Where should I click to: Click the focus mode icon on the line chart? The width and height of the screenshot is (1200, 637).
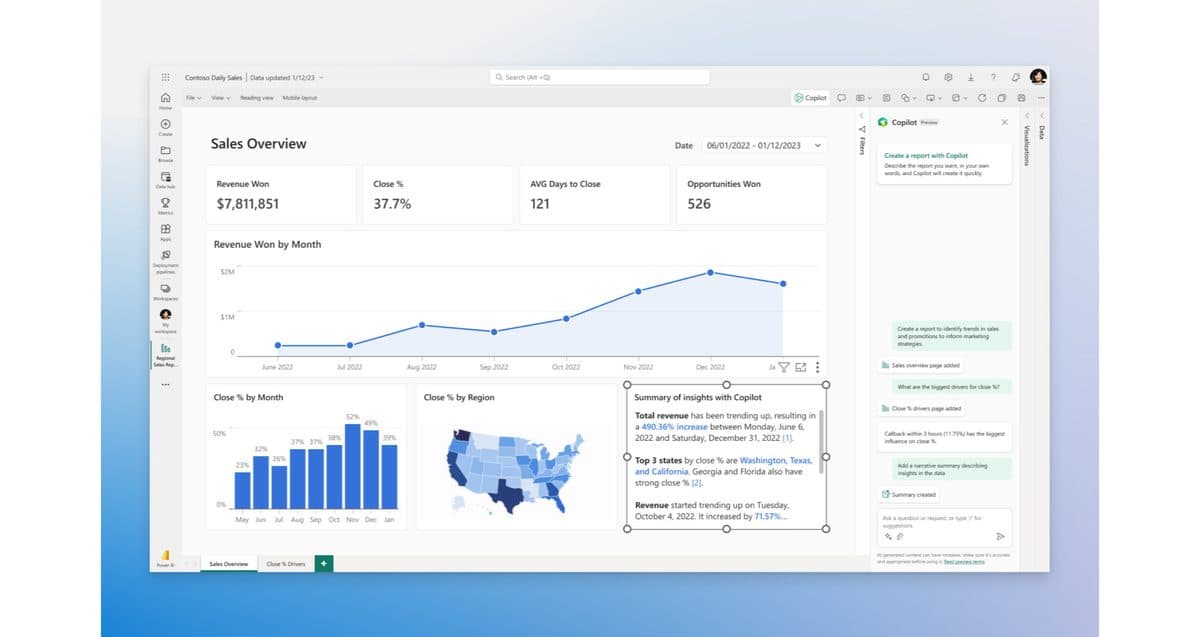coord(801,367)
